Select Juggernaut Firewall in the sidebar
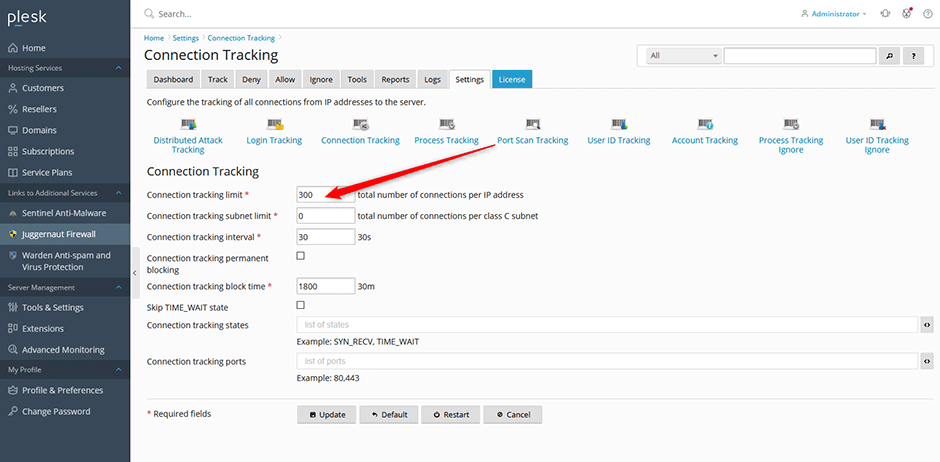The height and width of the screenshot is (462, 940). [65, 234]
